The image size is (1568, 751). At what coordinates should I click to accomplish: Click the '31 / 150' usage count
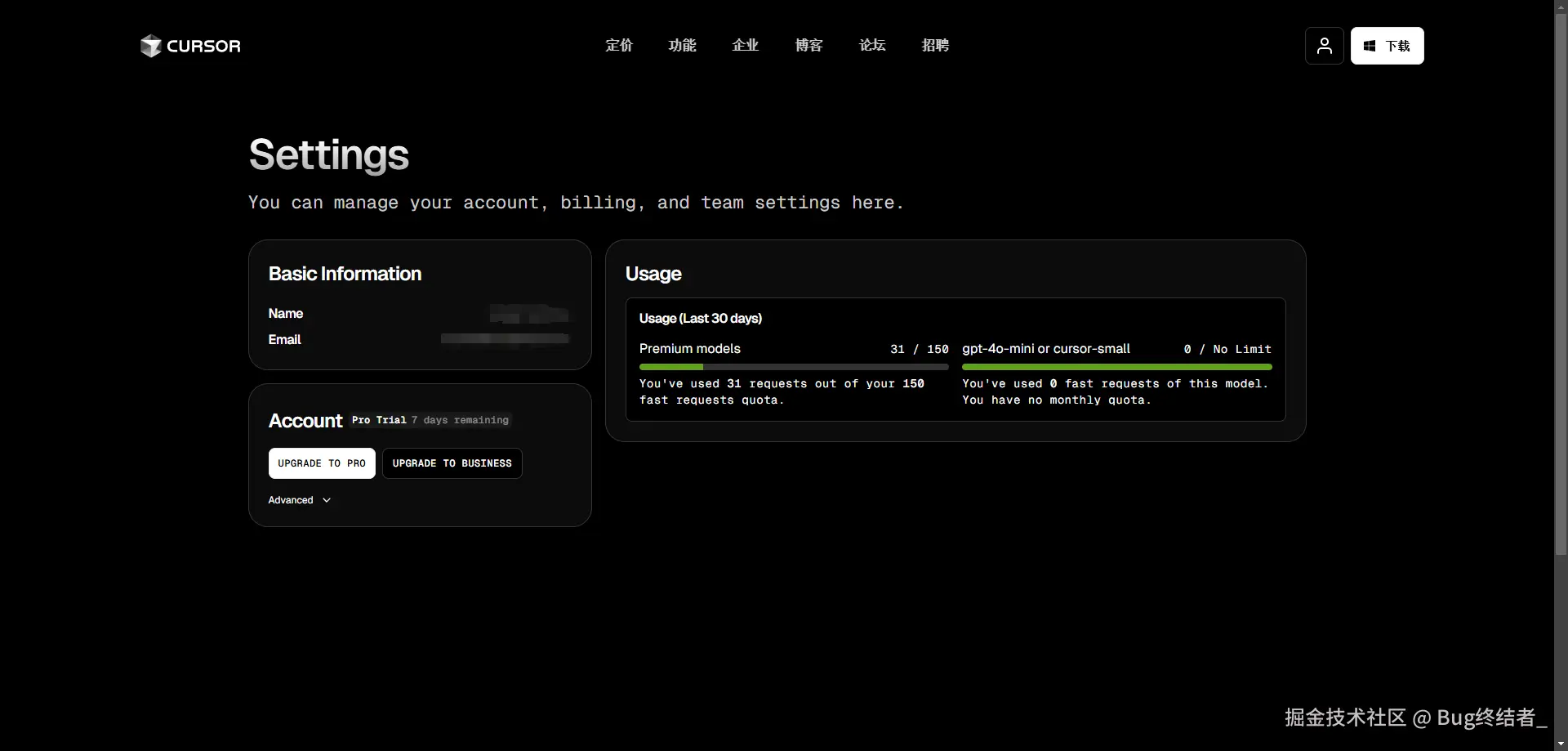920,349
